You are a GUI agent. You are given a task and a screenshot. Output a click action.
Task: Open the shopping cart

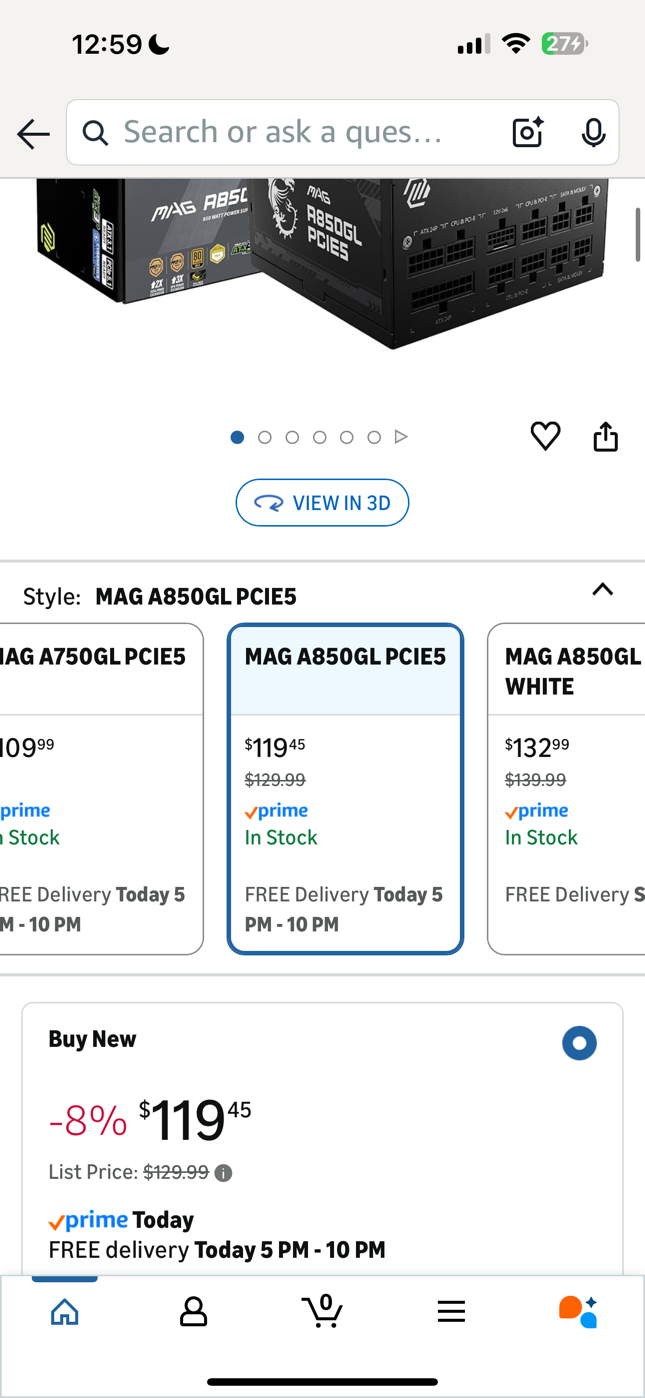[x=322, y=1311]
